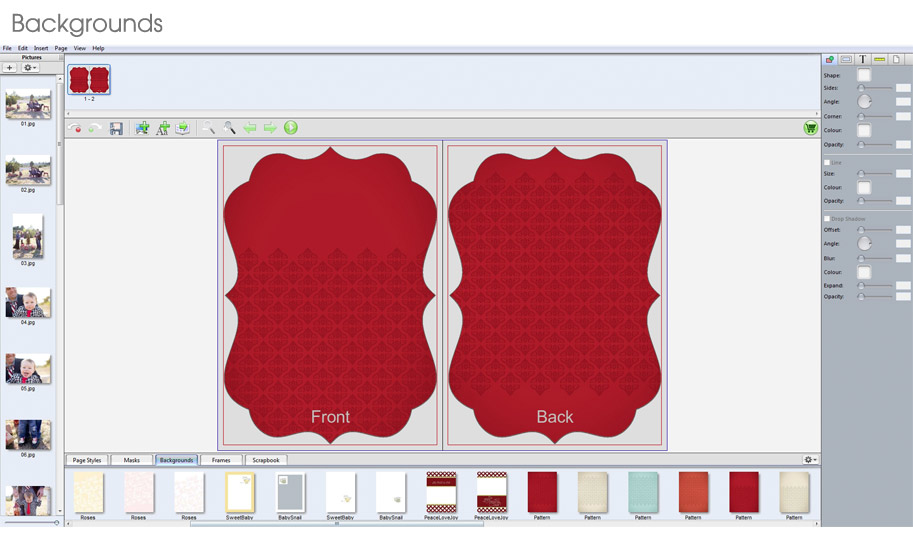Click the zoom out magnifier
This screenshot has width=913, height=536.
tap(208, 127)
